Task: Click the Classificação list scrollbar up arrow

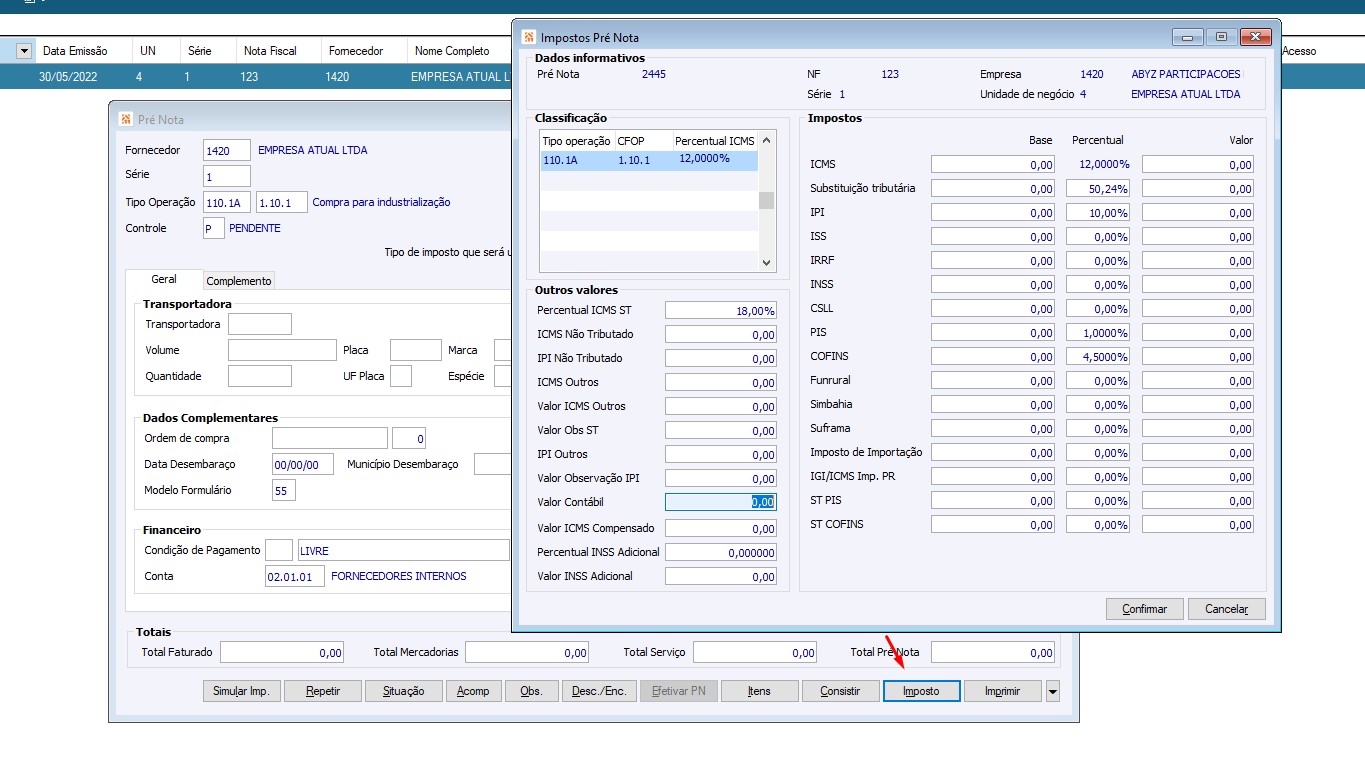Action: pyautogui.click(x=767, y=141)
